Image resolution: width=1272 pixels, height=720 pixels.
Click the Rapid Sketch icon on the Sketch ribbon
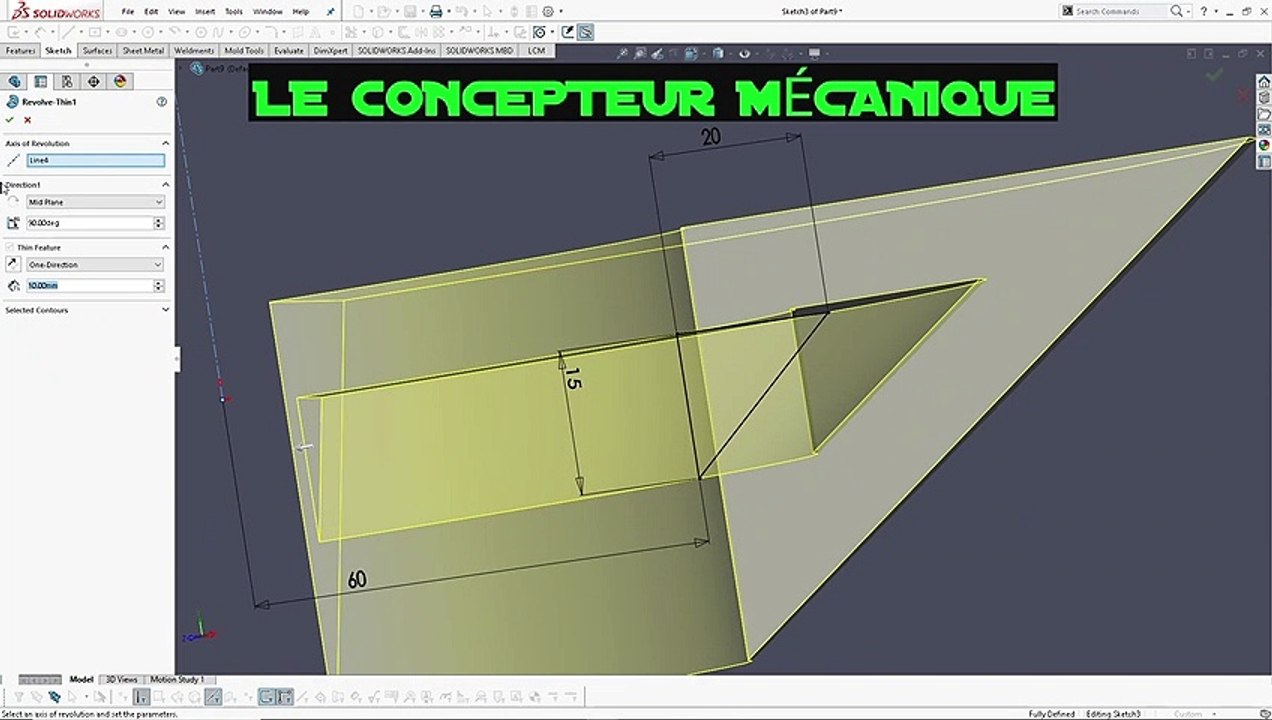click(565, 32)
